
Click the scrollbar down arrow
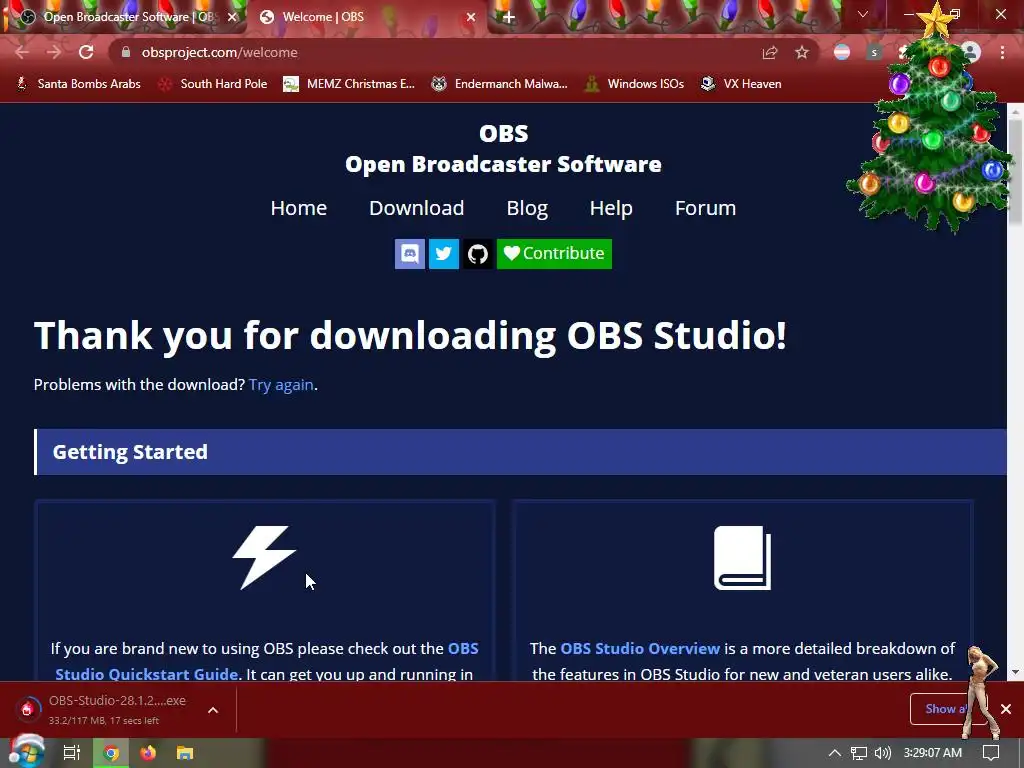click(x=1015, y=672)
